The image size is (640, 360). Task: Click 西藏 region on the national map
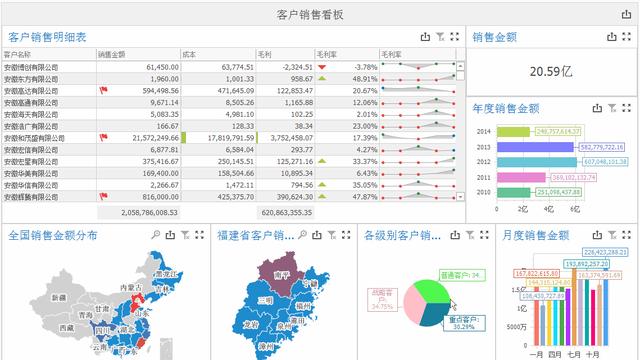point(66,328)
